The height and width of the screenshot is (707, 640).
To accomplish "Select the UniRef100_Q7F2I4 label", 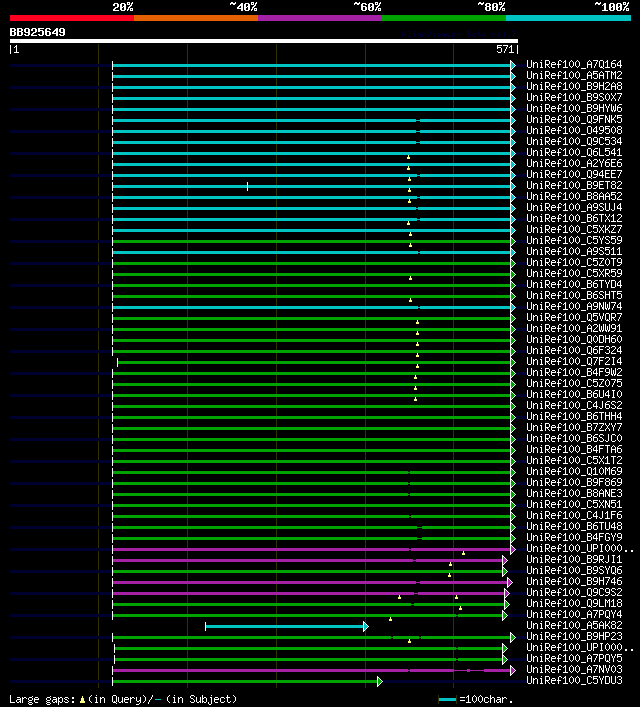I will [x=574, y=362].
